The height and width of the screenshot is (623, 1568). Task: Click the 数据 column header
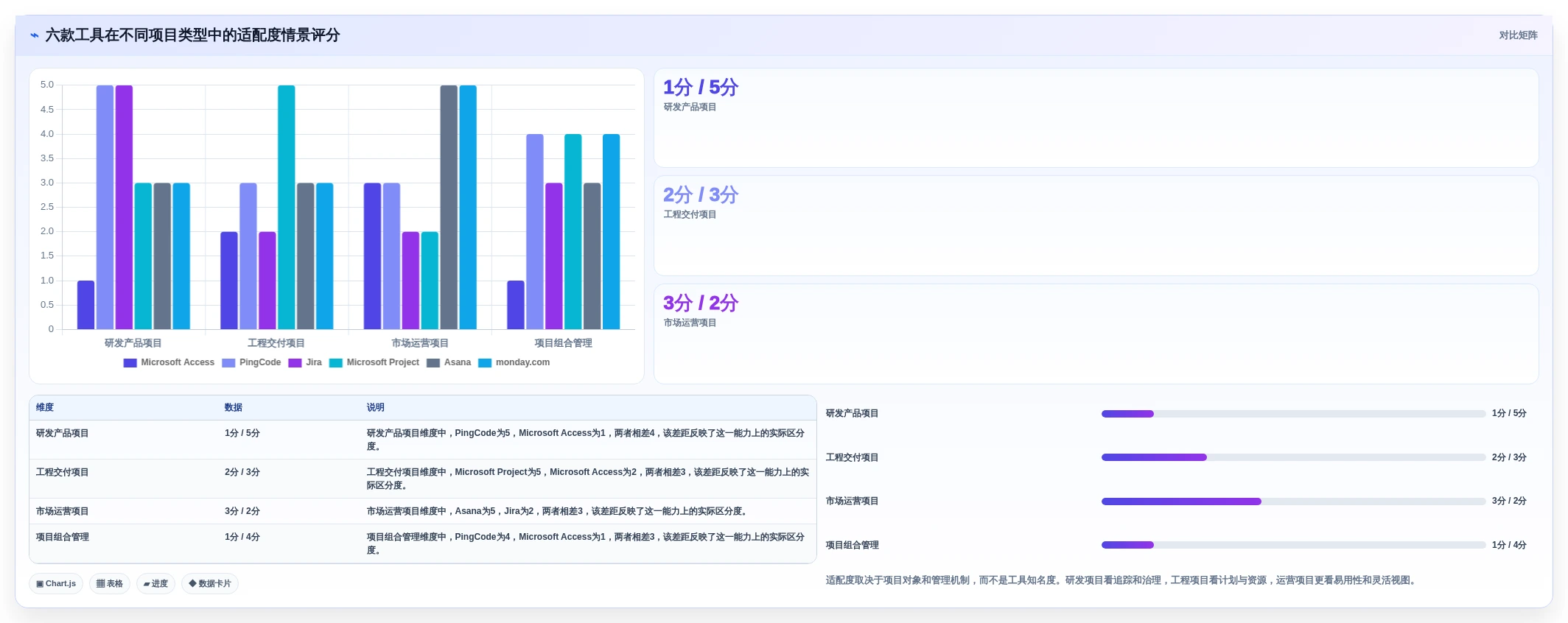[x=234, y=407]
